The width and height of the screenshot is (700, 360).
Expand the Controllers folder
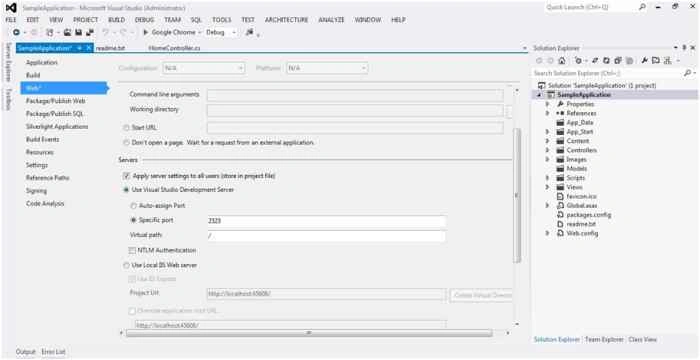point(547,150)
